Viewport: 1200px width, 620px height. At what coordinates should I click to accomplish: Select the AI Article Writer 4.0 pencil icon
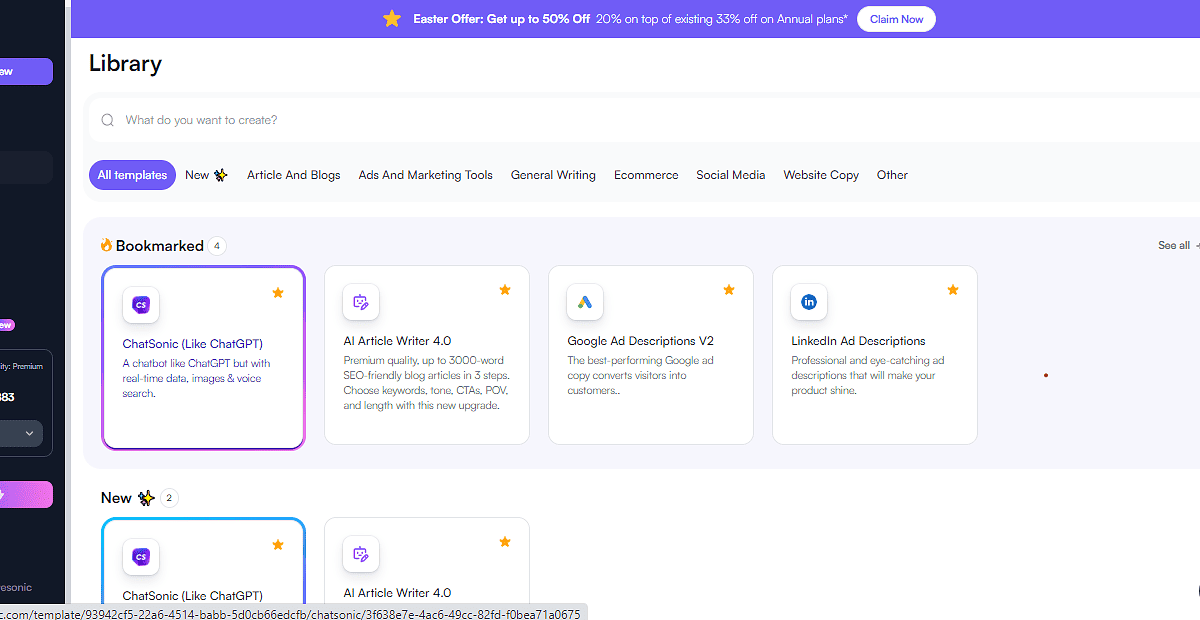tap(361, 301)
